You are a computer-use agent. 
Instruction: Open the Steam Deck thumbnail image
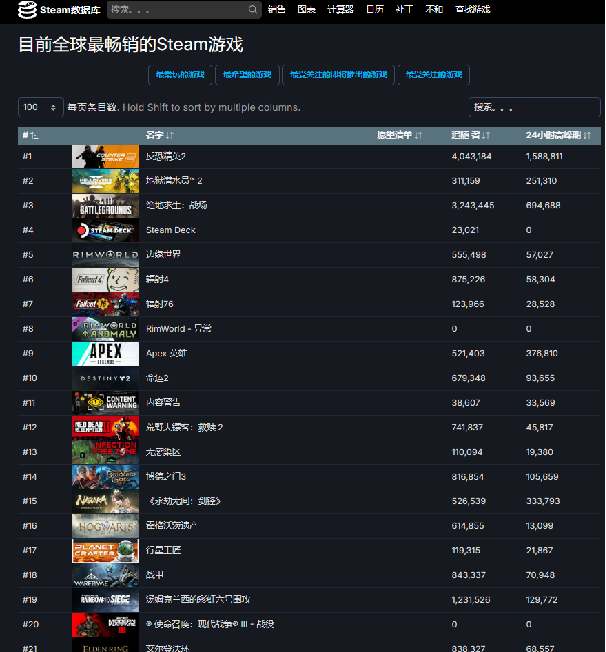105,230
